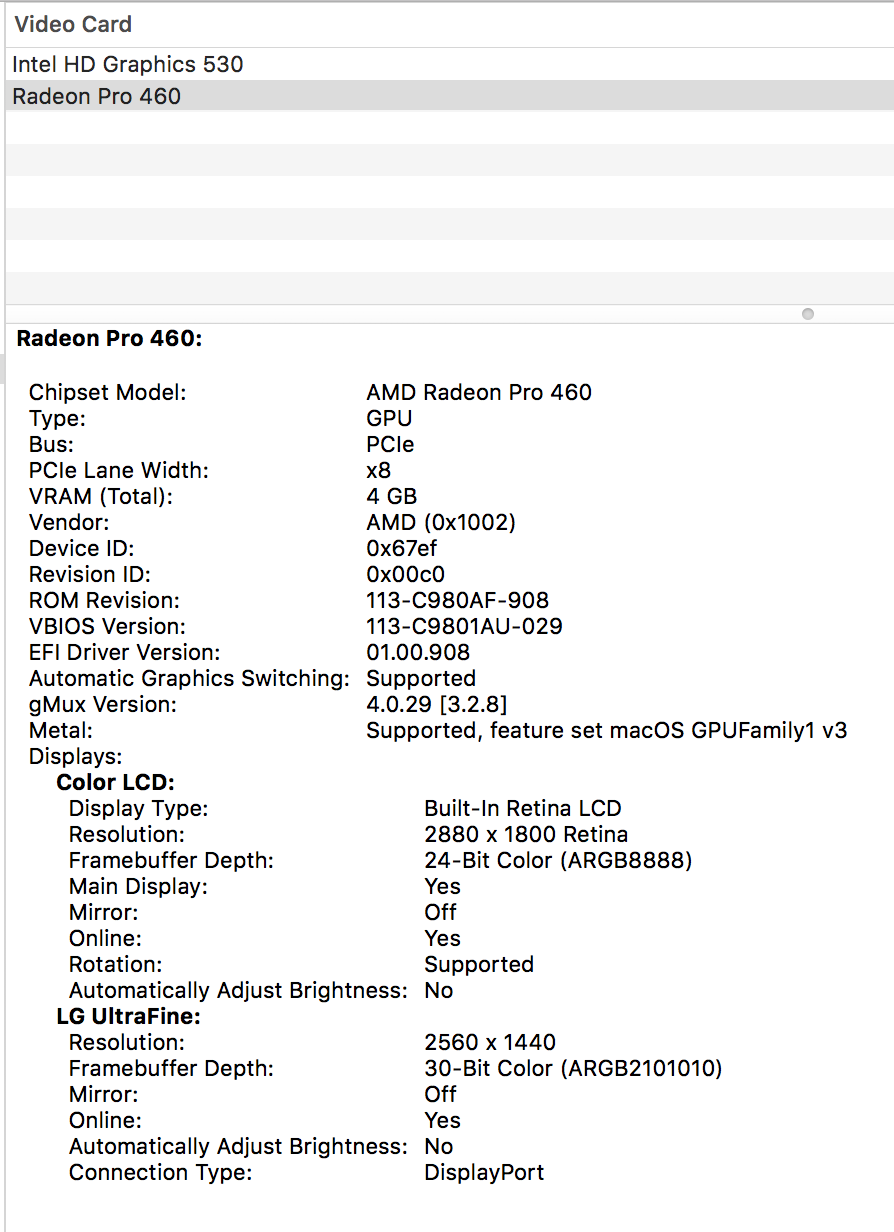The width and height of the screenshot is (894, 1232).
Task: Click the 2560 x 1440 resolution value
Action: 490,1042
